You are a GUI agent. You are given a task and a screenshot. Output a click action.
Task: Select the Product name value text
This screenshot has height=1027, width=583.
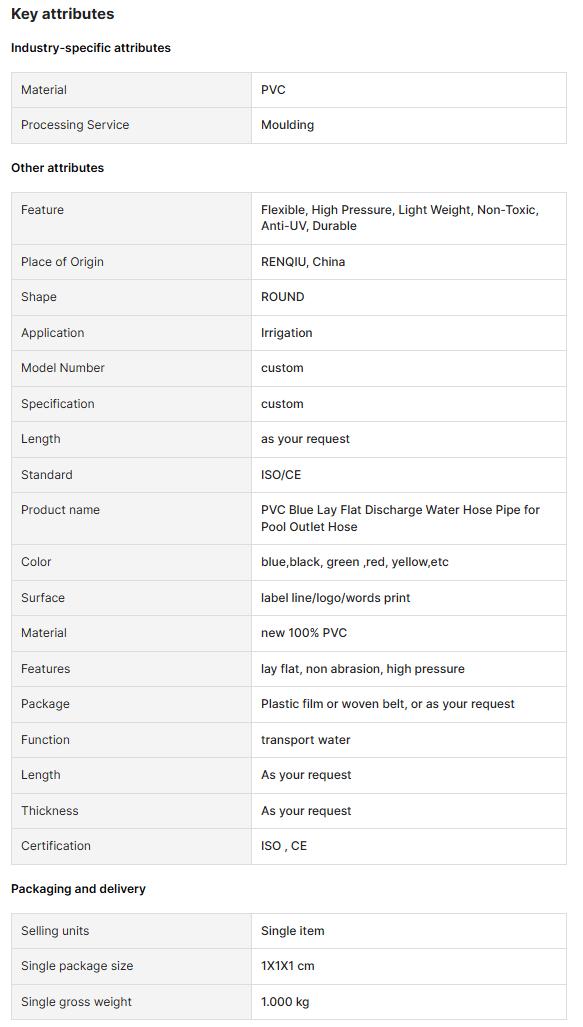pyautogui.click(x=400, y=518)
